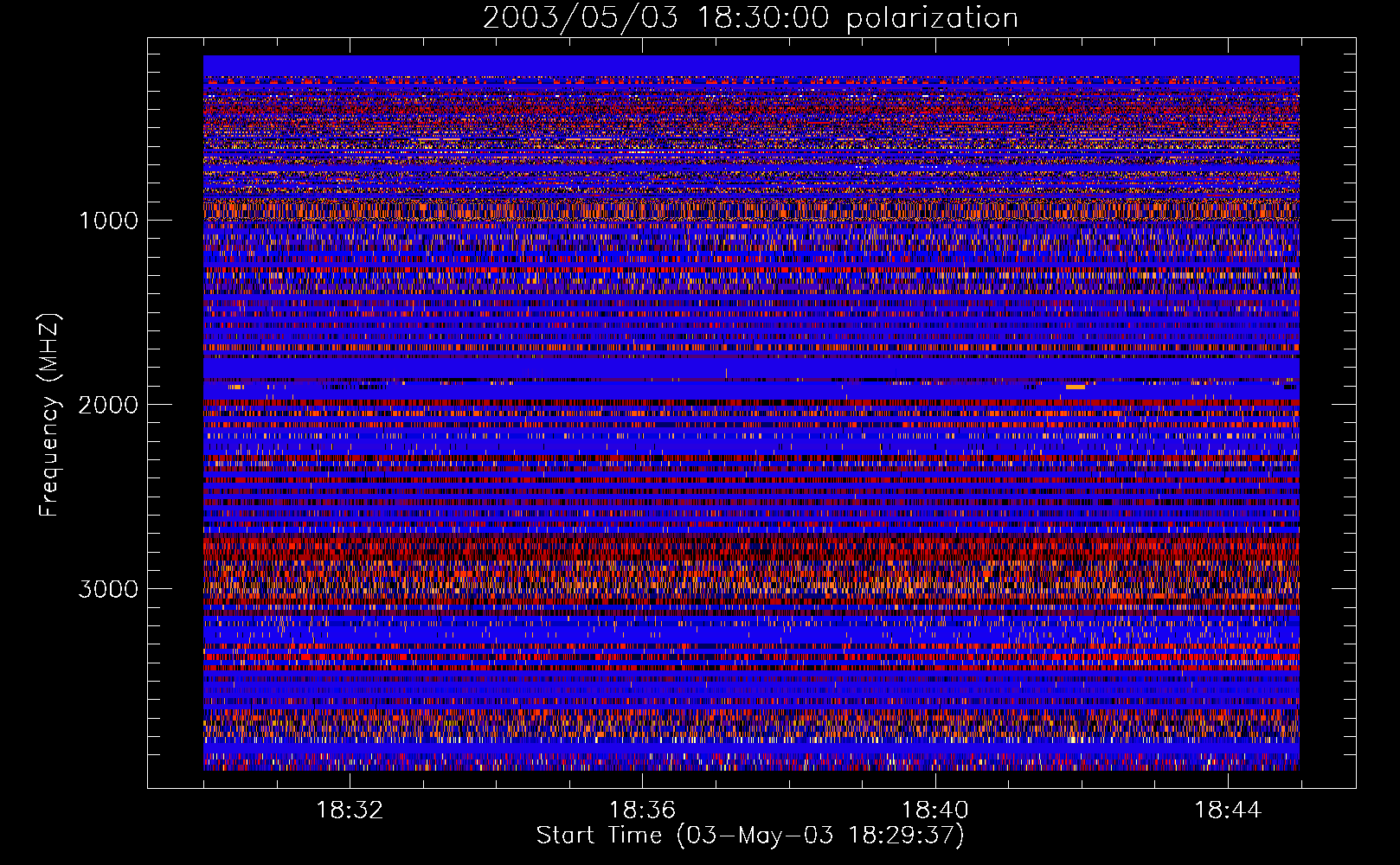
Task: Click the '18:32' time tick label
Action: tap(350, 811)
